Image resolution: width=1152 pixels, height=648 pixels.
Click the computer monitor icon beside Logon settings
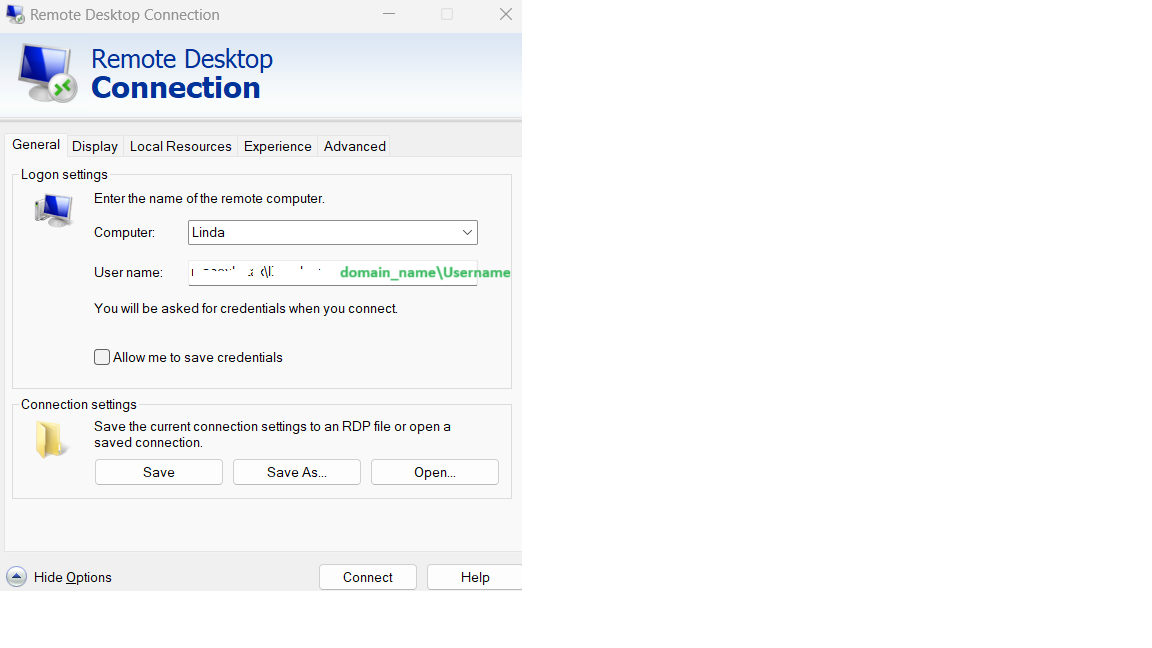click(x=52, y=210)
